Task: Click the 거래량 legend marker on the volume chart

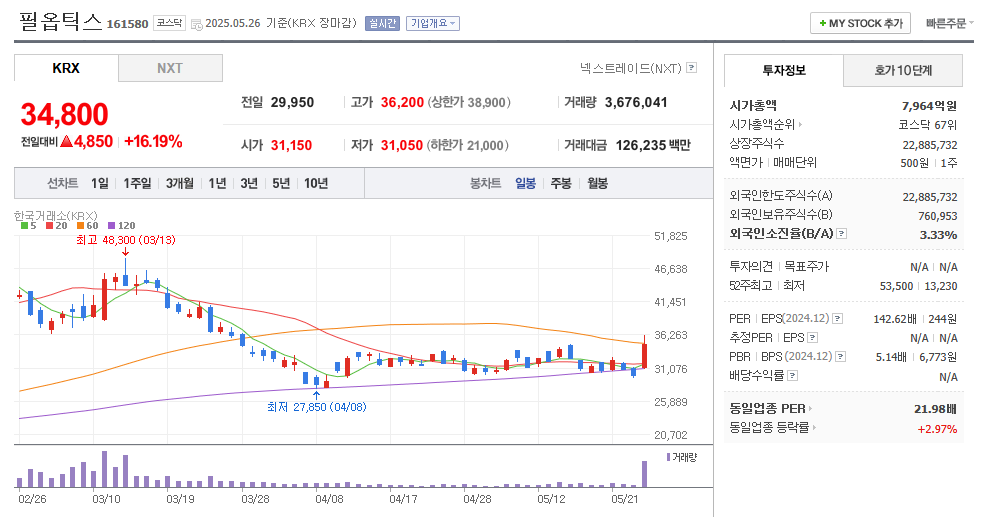Action: pyautogui.click(x=668, y=457)
